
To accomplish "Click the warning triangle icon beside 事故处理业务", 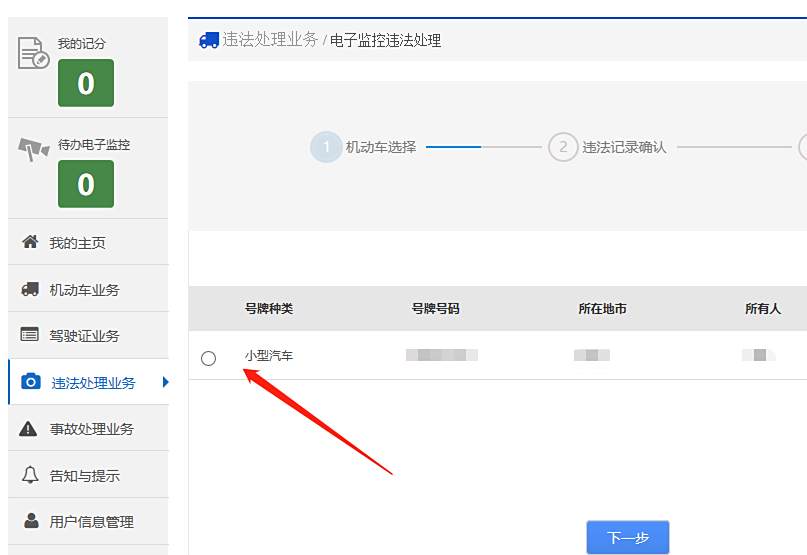I will pyautogui.click(x=28, y=428).
